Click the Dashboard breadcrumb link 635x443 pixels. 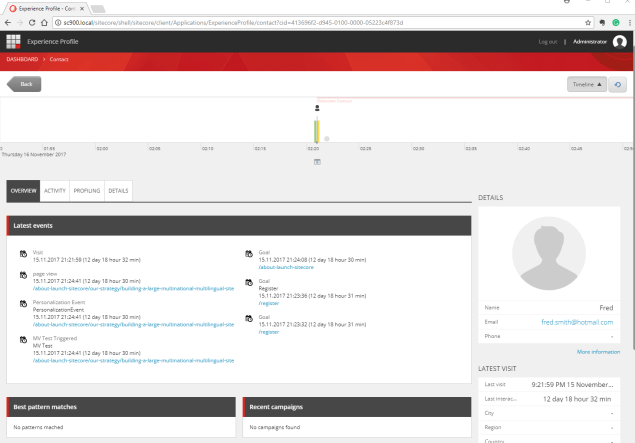(x=22, y=60)
